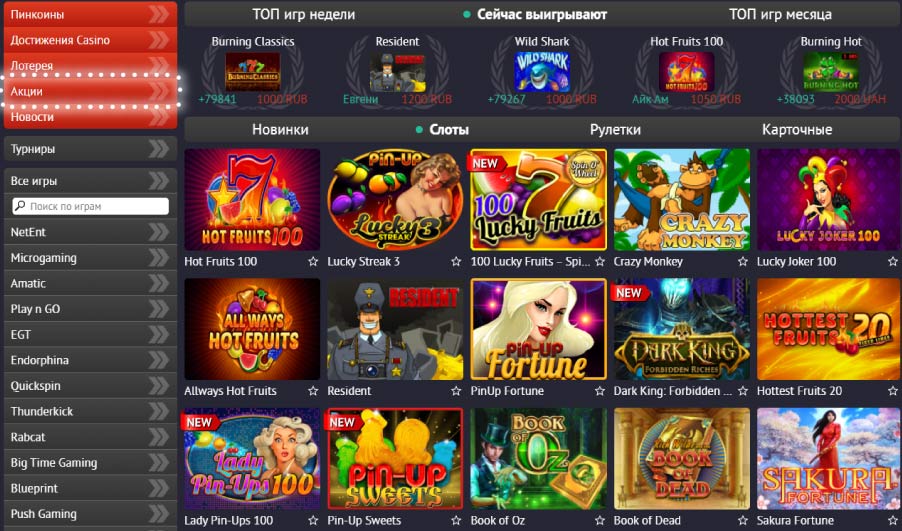
Task: Star the Hottest Fruits 20 slot
Action: (892, 391)
